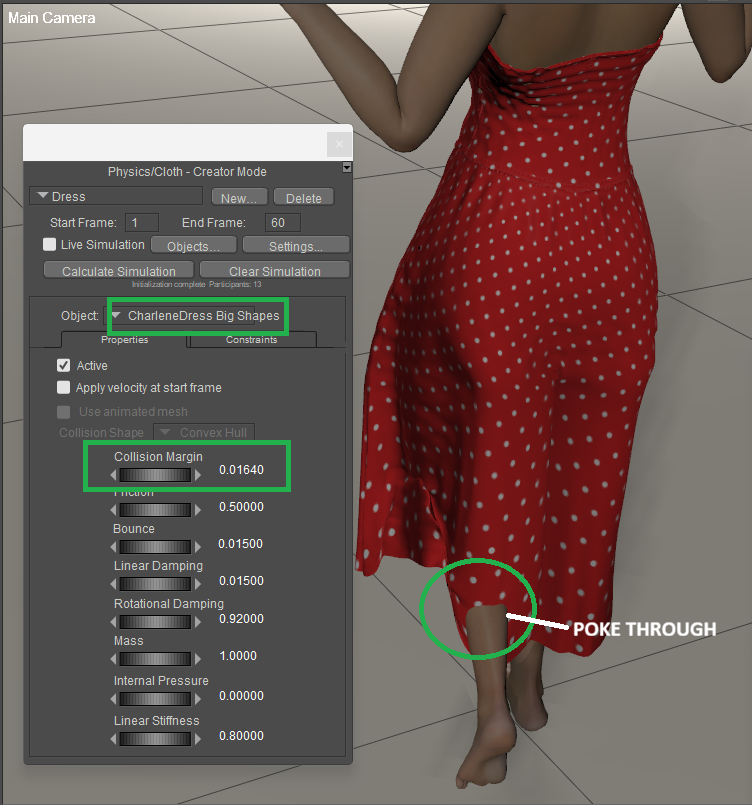752x805 pixels.
Task: Click the Rotational Damping increase arrow
Action: point(197,622)
